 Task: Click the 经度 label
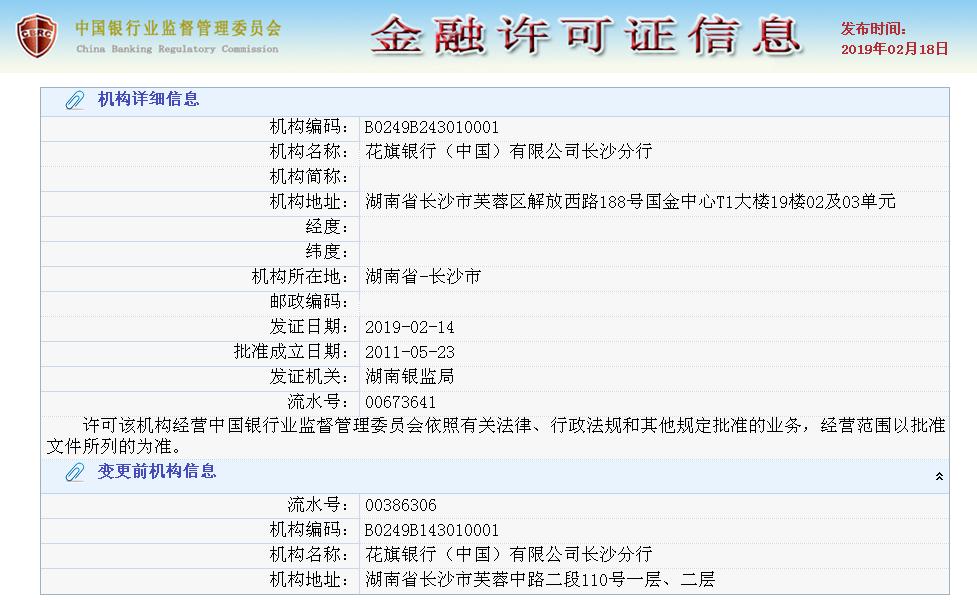tap(327, 227)
